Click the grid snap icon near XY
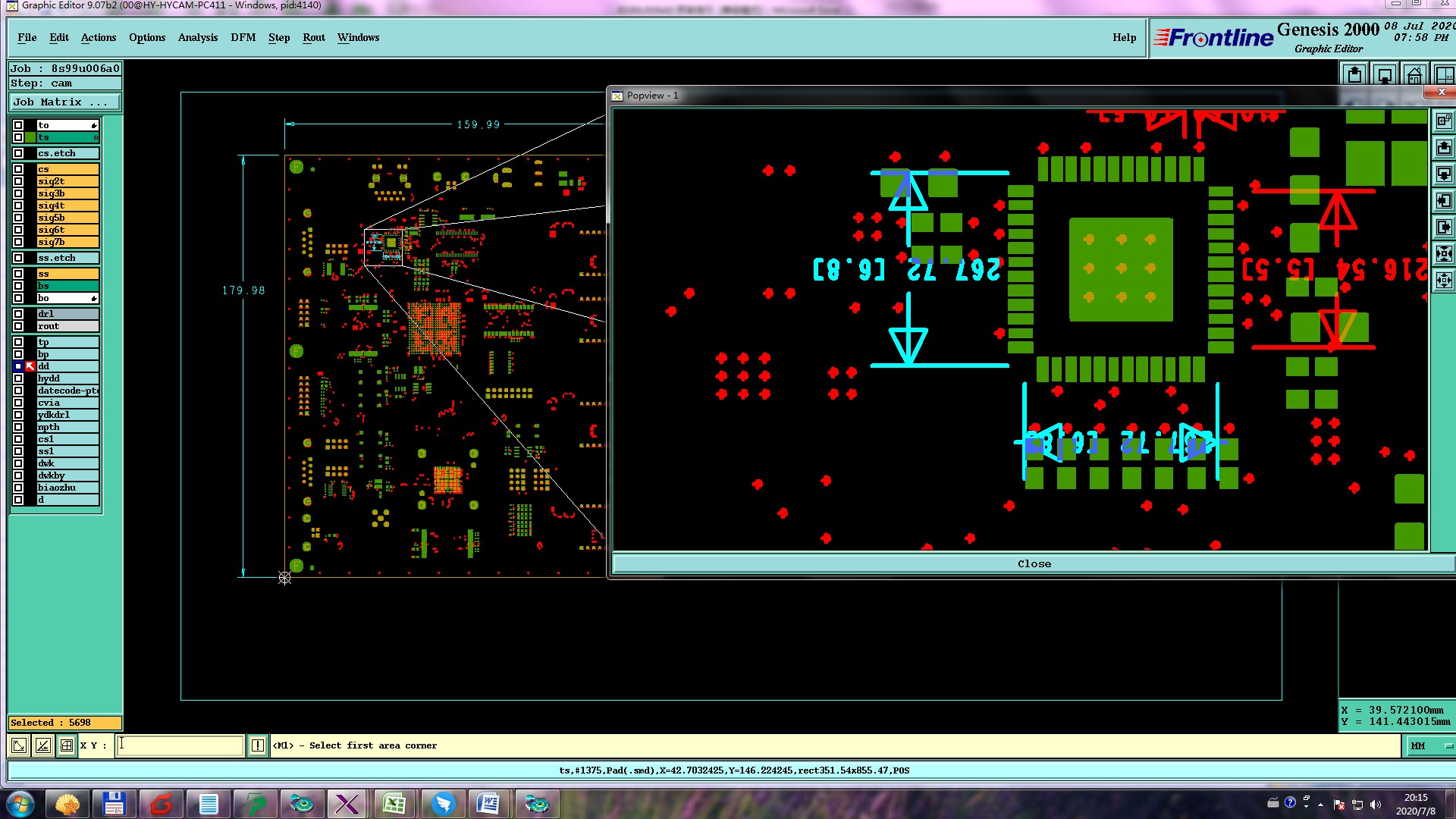The width and height of the screenshot is (1456, 819). click(x=67, y=745)
